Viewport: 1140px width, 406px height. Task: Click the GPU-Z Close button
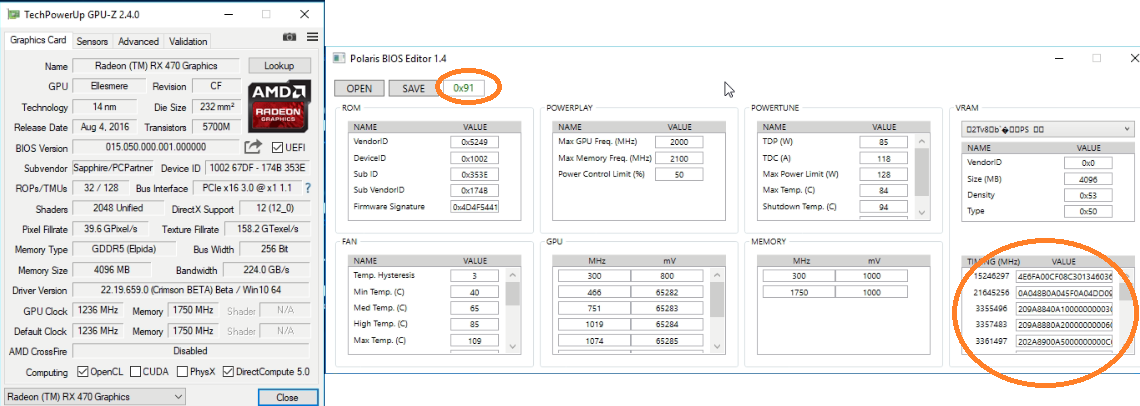pos(287,397)
